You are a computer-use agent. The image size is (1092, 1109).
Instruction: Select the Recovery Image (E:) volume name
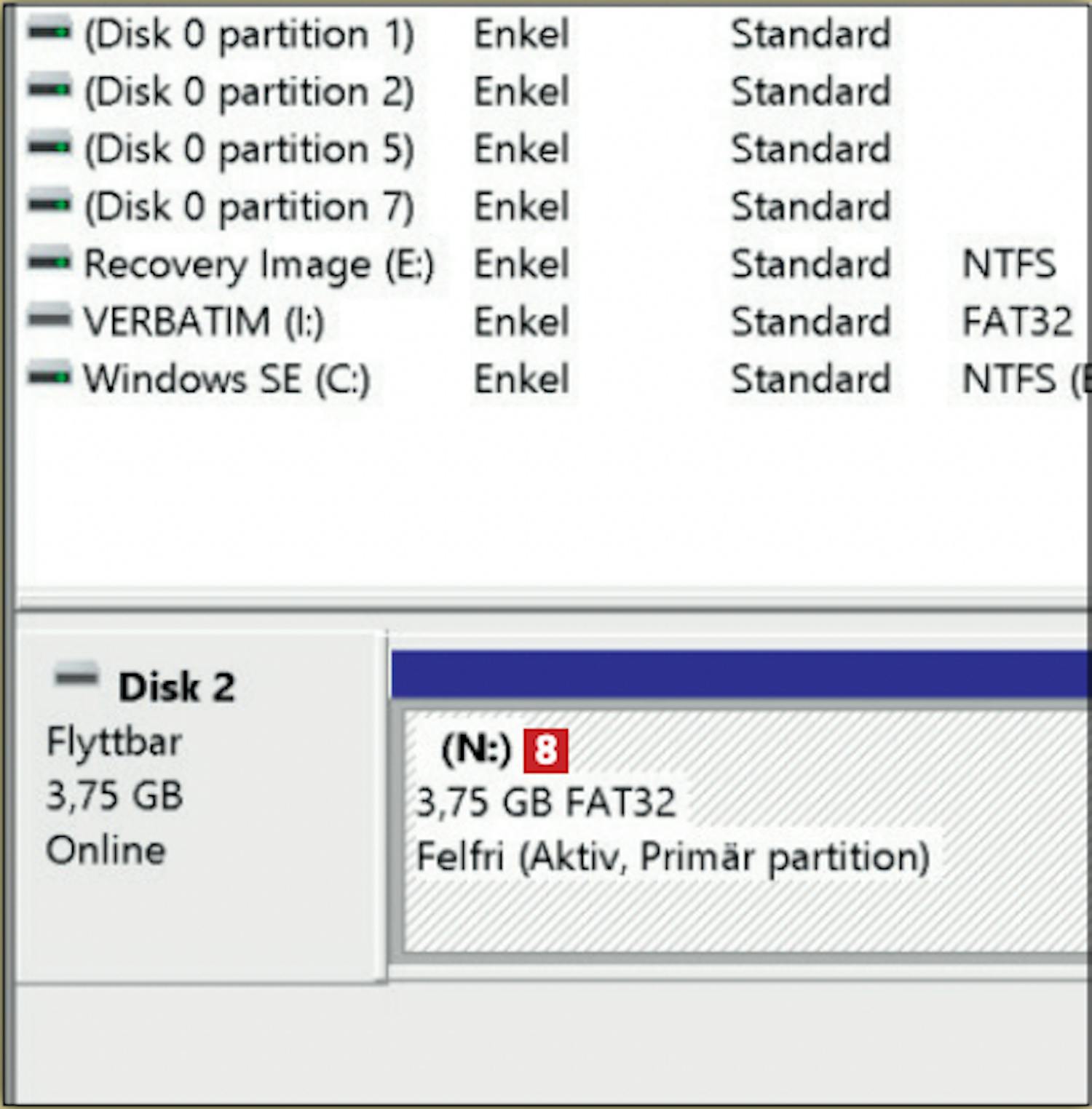(258, 264)
